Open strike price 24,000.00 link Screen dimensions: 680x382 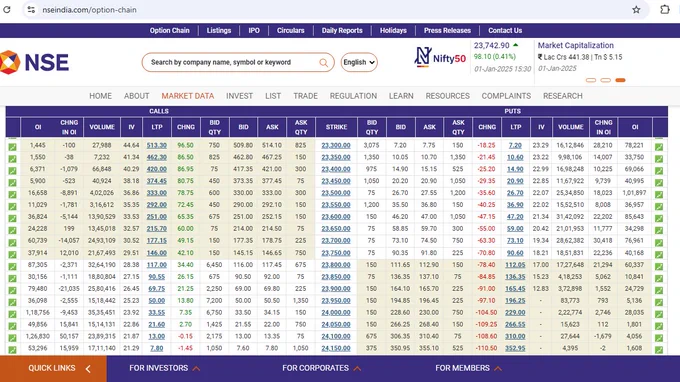pyautogui.click(x=336, y=313)
